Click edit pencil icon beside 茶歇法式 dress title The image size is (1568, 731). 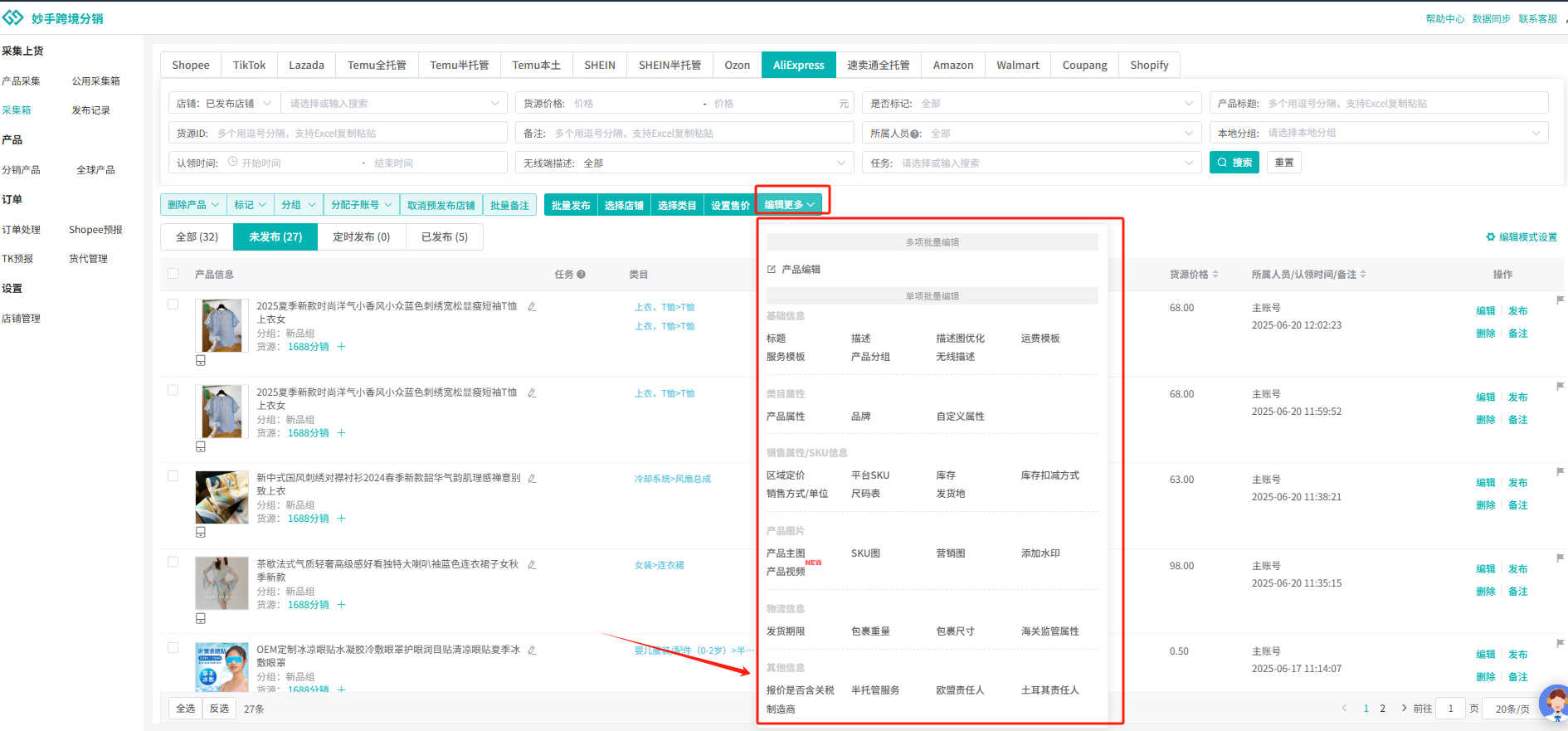532,565
